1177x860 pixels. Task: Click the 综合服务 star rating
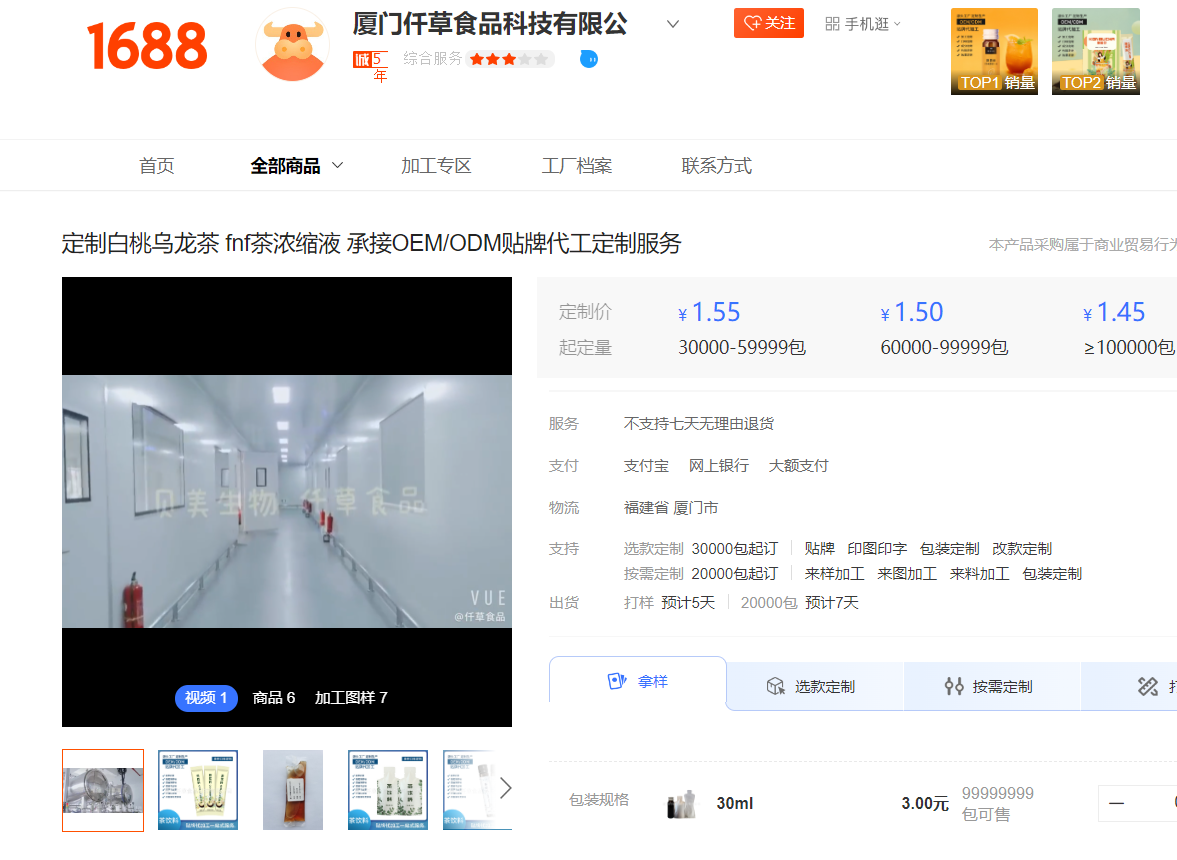509,59
